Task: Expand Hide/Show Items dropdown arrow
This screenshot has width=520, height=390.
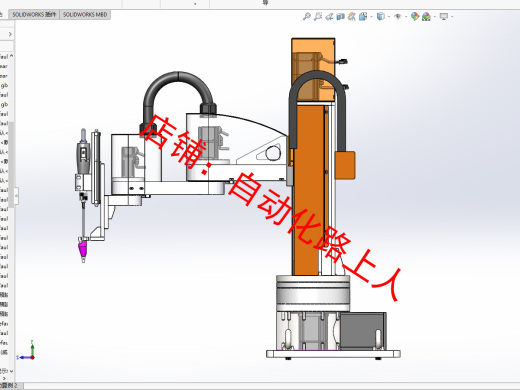Action: pos(406,17)
